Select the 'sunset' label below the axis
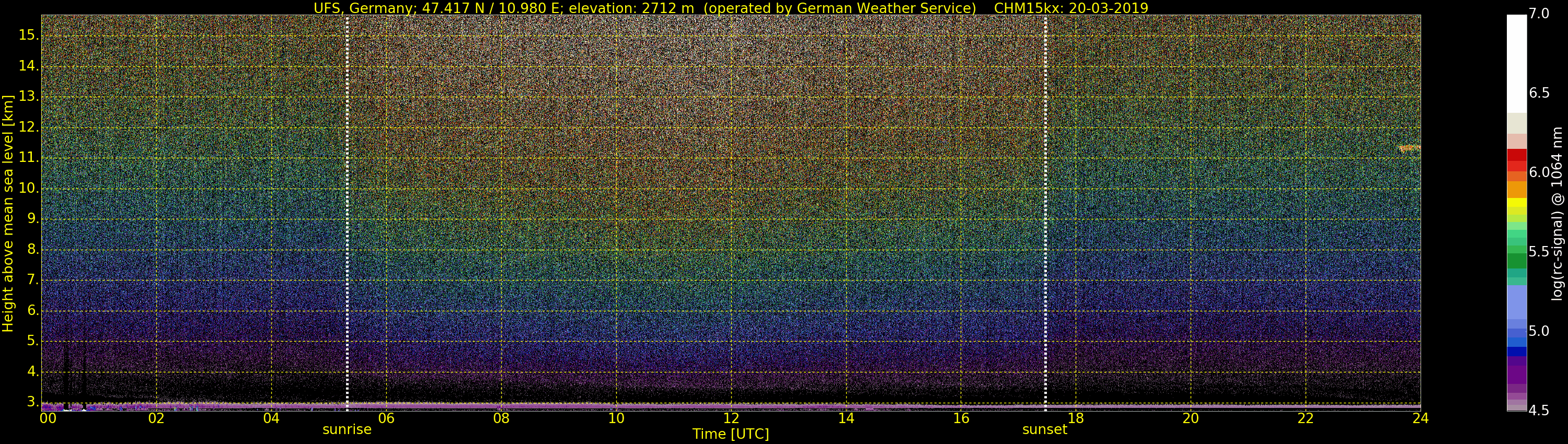 (x=1044, y=429)
